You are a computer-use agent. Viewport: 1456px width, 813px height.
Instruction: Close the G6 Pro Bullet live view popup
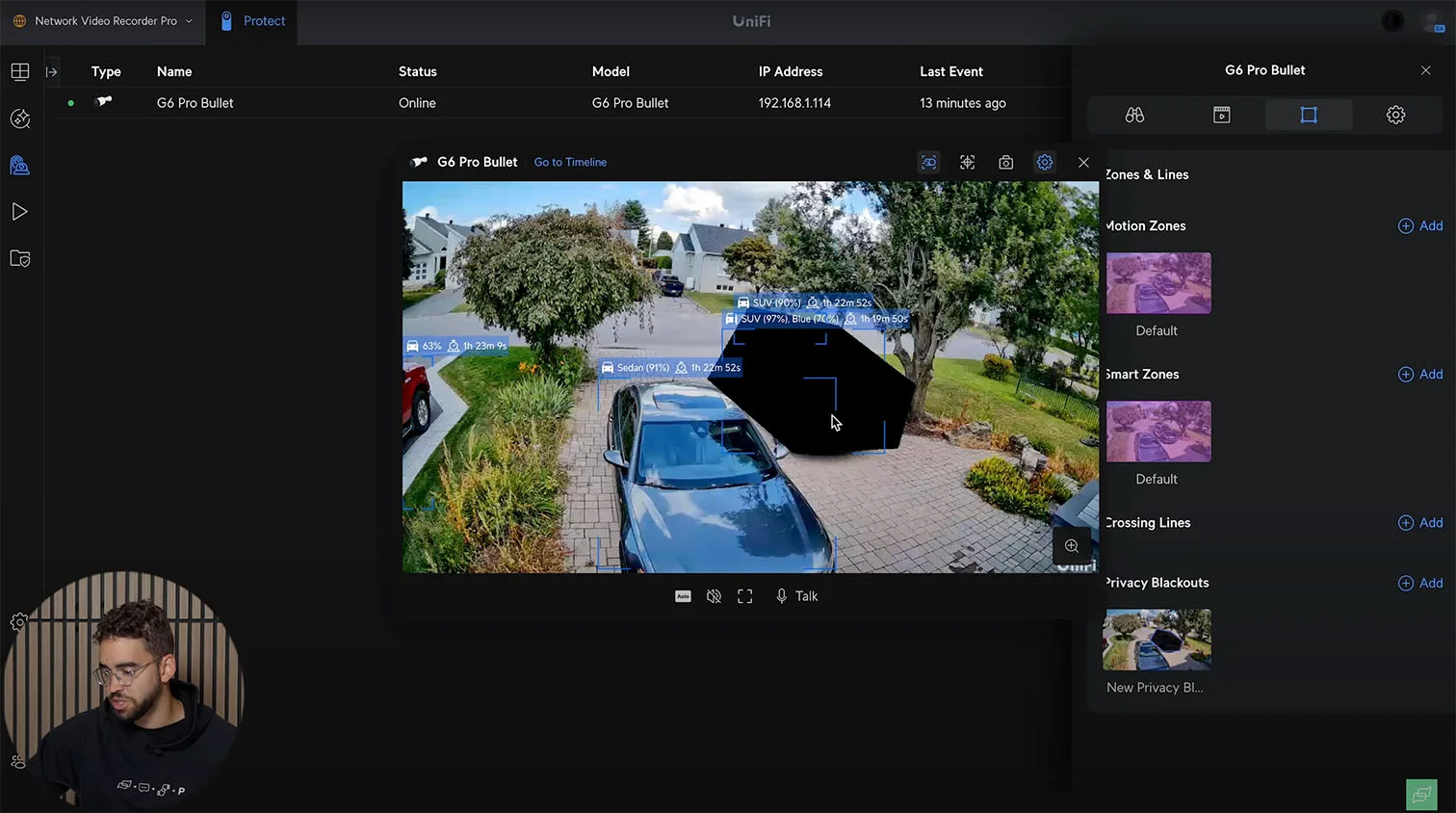1083,163
